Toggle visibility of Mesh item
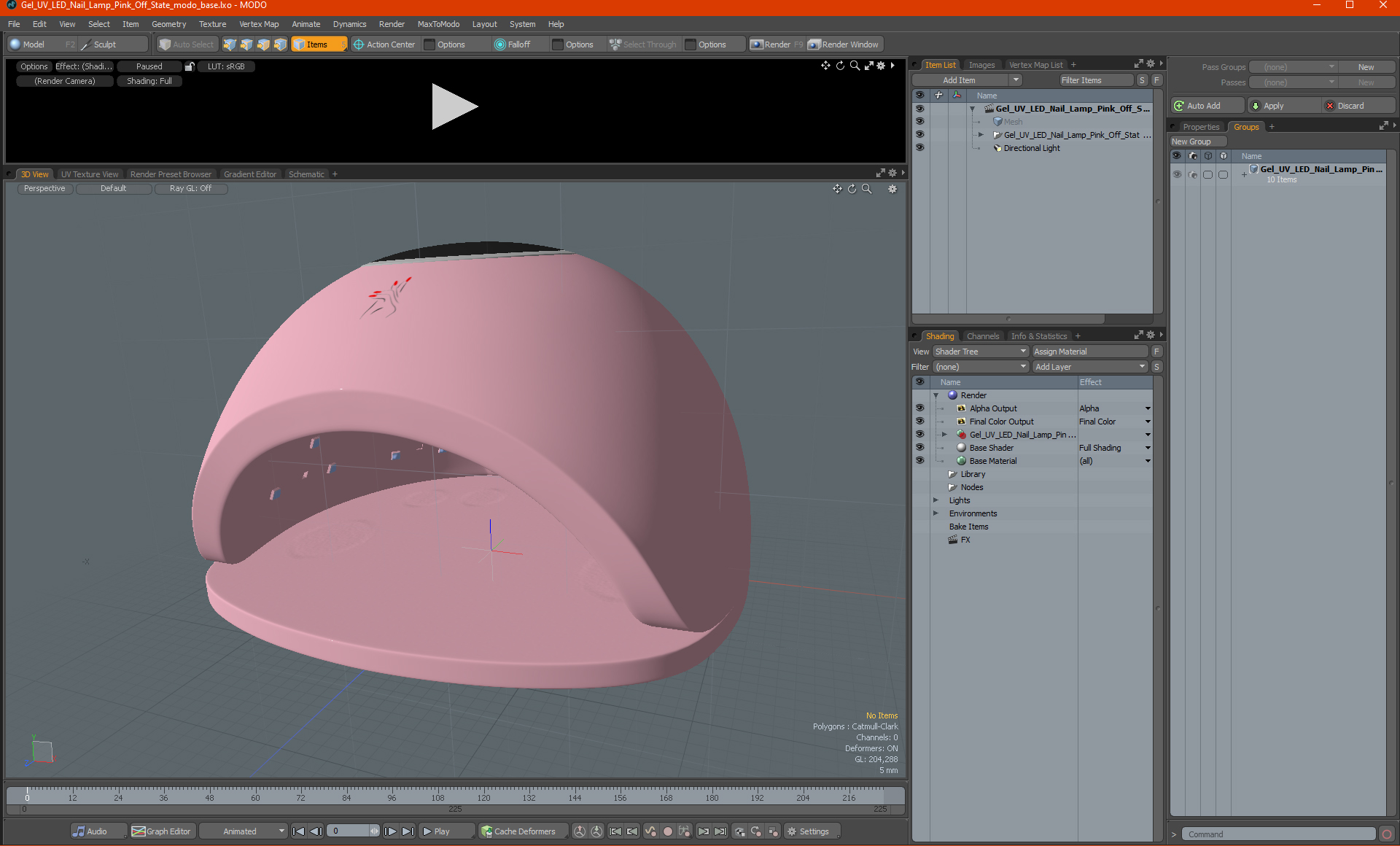The width and height of the screenshot is (1400, 846). tap(919, 122)
